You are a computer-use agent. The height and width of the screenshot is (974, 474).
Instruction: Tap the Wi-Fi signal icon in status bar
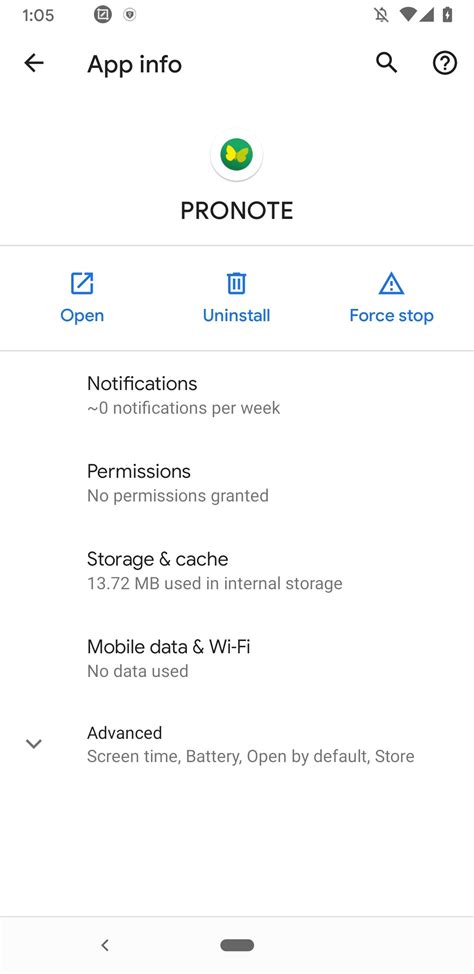click(408, 15)
